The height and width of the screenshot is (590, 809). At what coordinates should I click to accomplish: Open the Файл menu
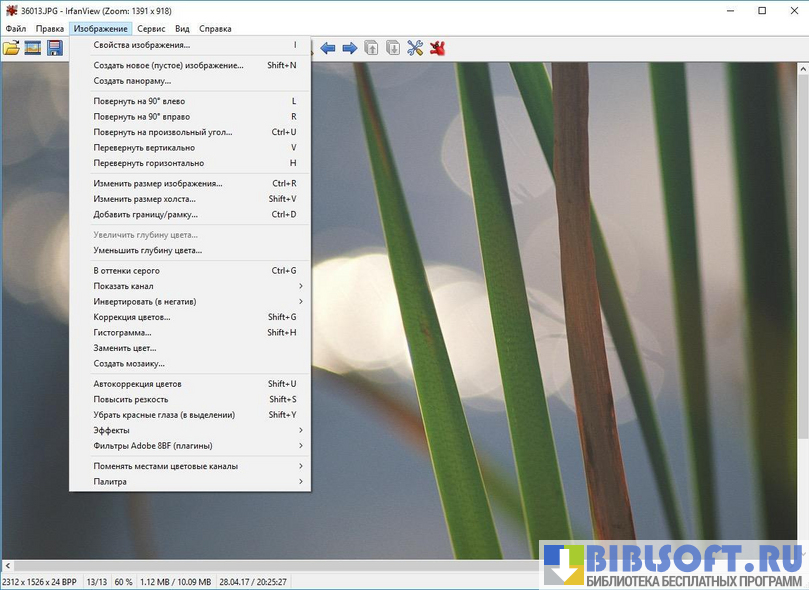tap(16, 29)
